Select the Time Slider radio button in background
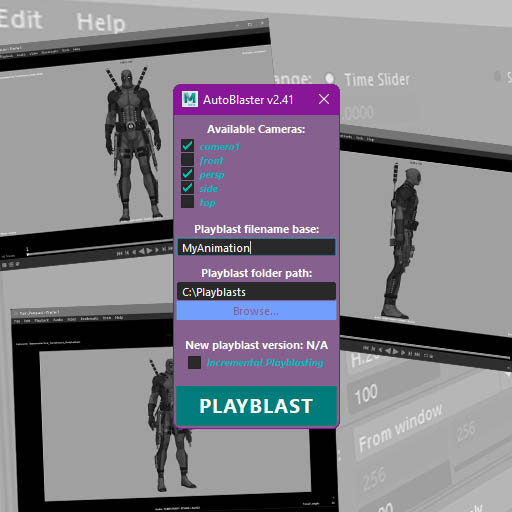Image resolution: width=512 pixels, height=512 pixels. point(329,78)
